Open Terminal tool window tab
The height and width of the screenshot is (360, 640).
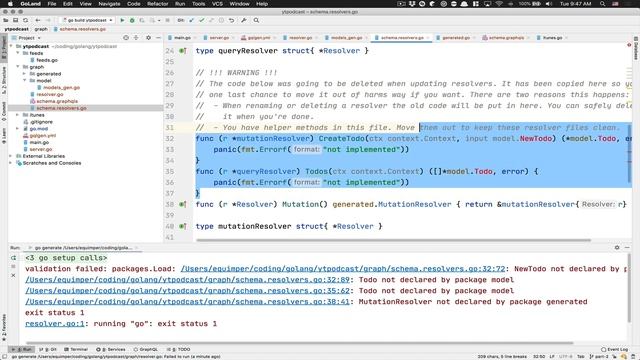coord(76,349)
